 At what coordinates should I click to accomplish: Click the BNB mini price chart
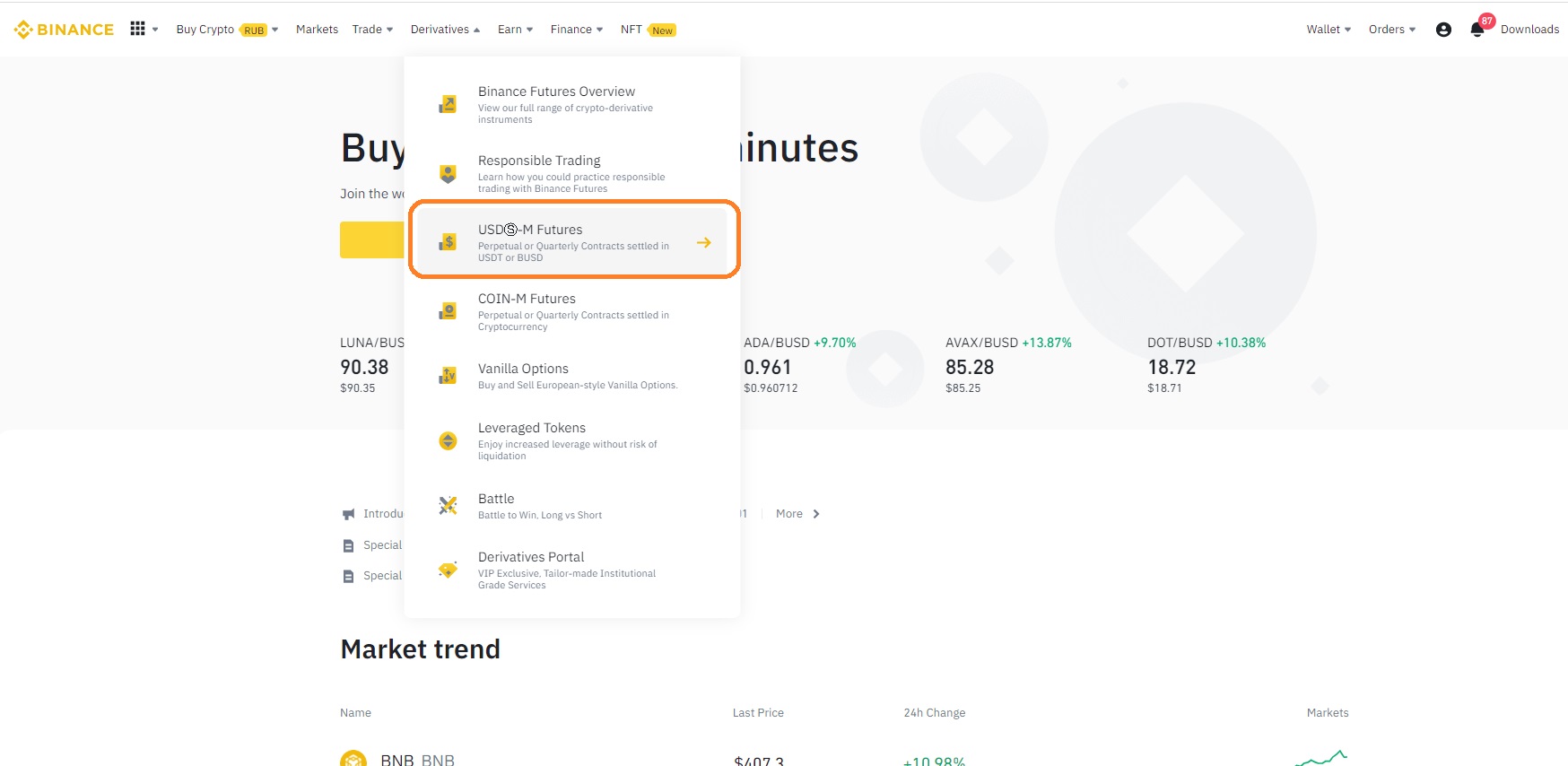click(x=1321, y=758)
